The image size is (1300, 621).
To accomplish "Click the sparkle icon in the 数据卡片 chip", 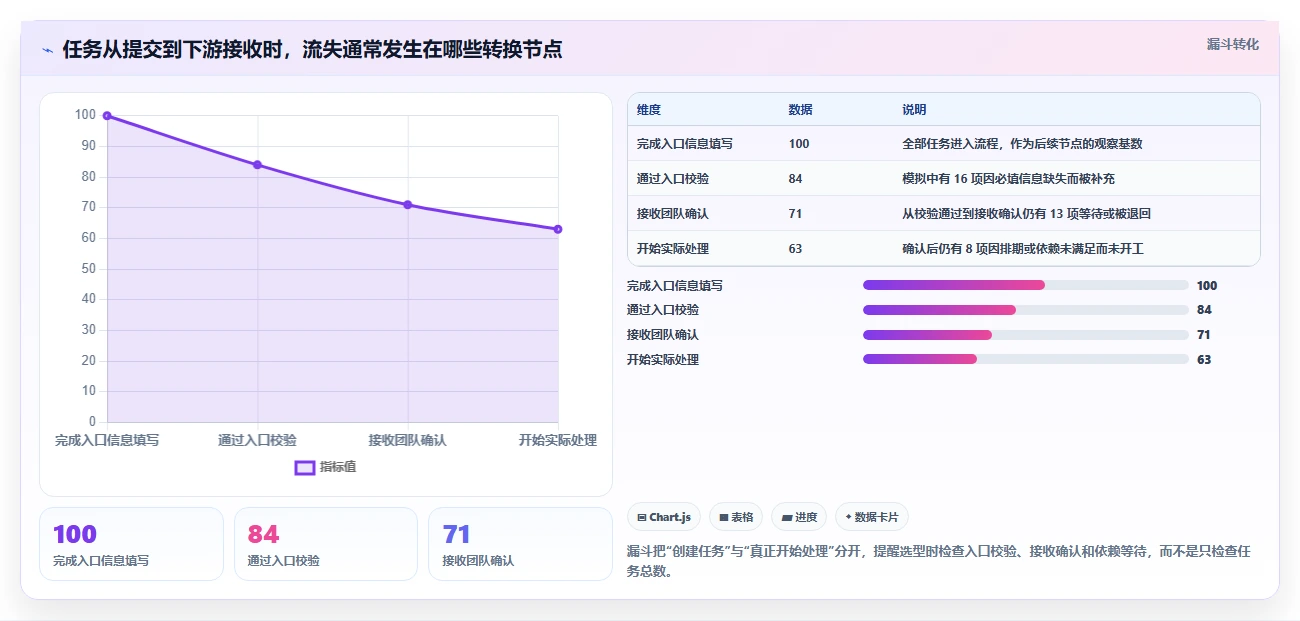I will [848, 517].
